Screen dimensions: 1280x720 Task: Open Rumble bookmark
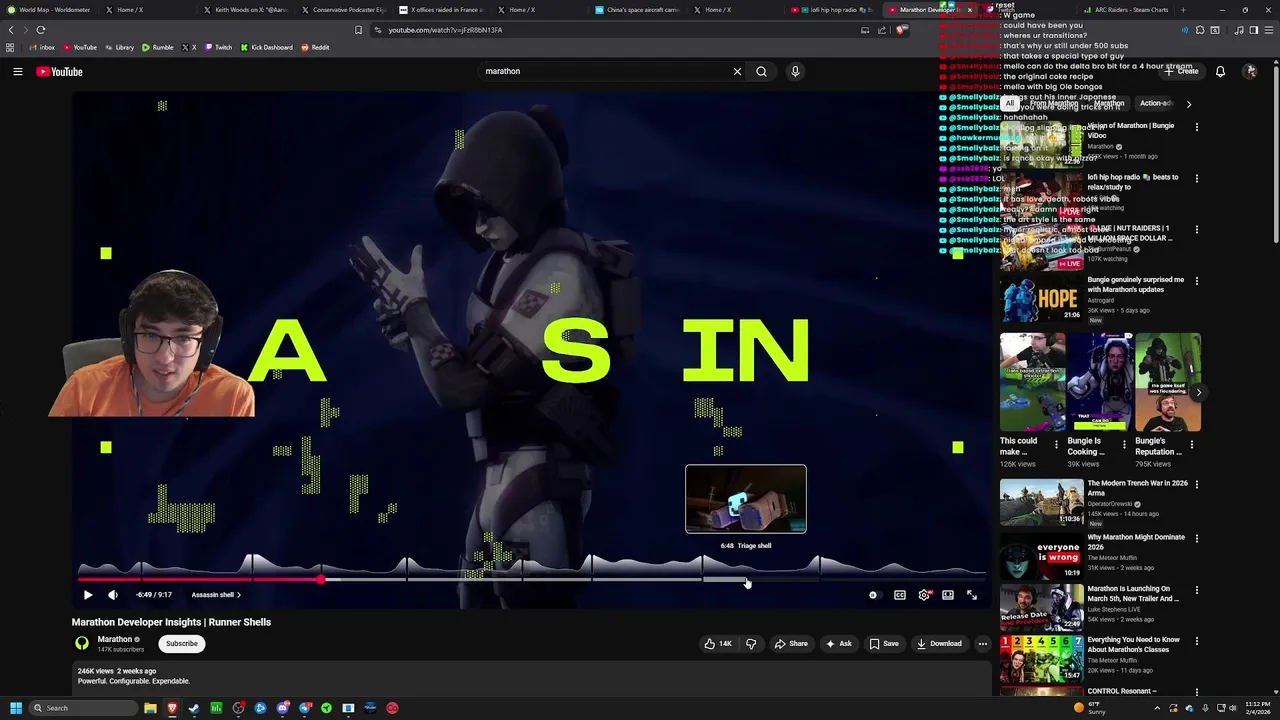(157, 47)
